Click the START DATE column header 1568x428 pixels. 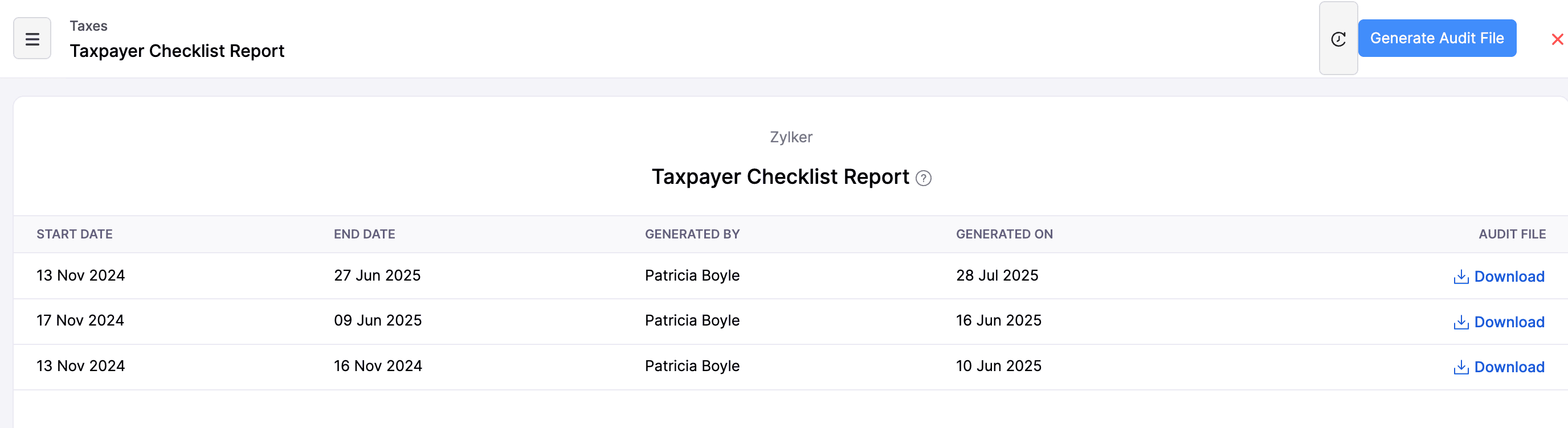pyautogui.click(x=74, y=234)
